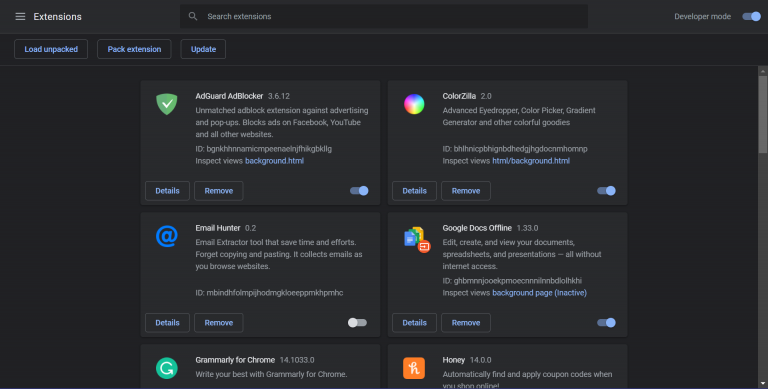The height and width of the screenshot is (389, 768).
Task: Click ColorZilla ID bhlhnicpbhignbdhedgjhgdocnmhomnp
Action: coord(515,148)
